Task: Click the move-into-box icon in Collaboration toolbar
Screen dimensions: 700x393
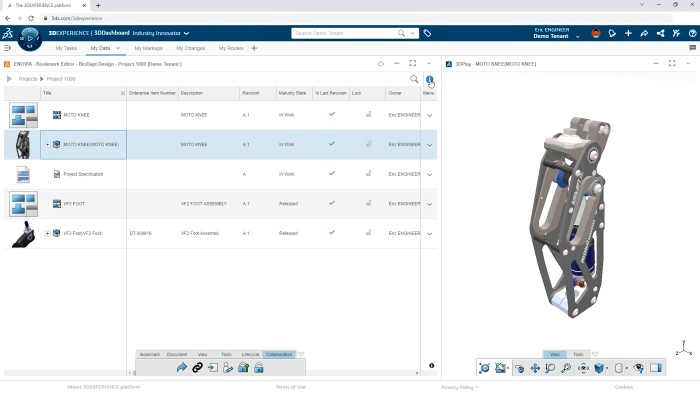Action: tap(213, 368)
